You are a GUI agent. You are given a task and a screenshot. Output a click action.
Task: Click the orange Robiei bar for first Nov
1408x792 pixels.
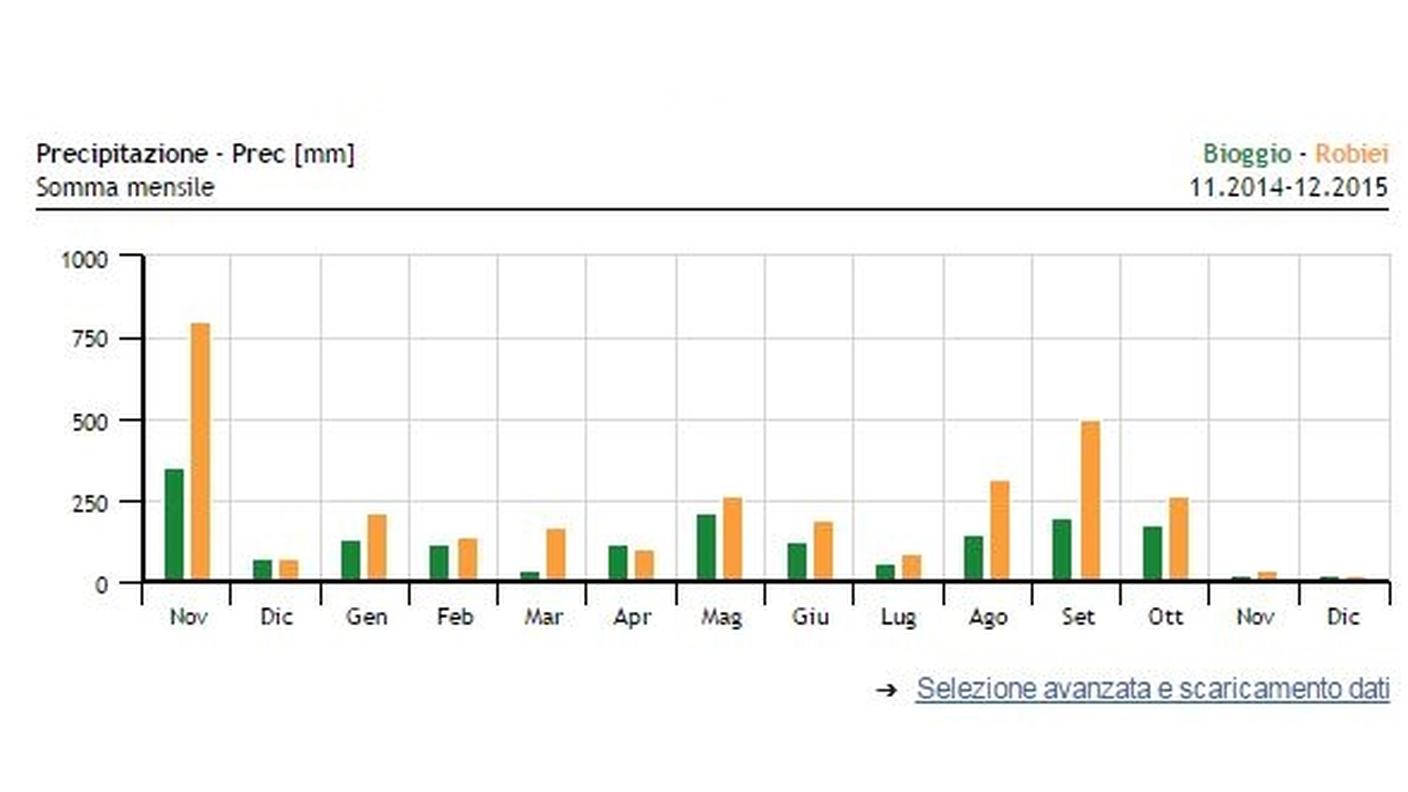point(200,451)
